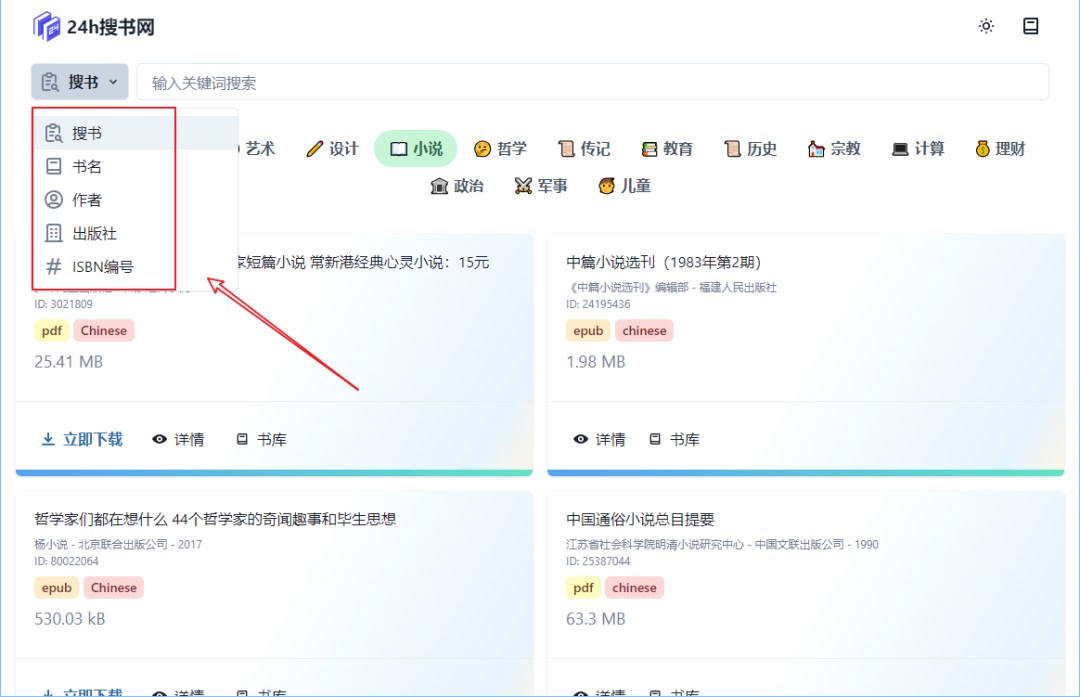Toggle the light/dark theme sun icon
1080x697 pixels.
[x=986, y=26]
